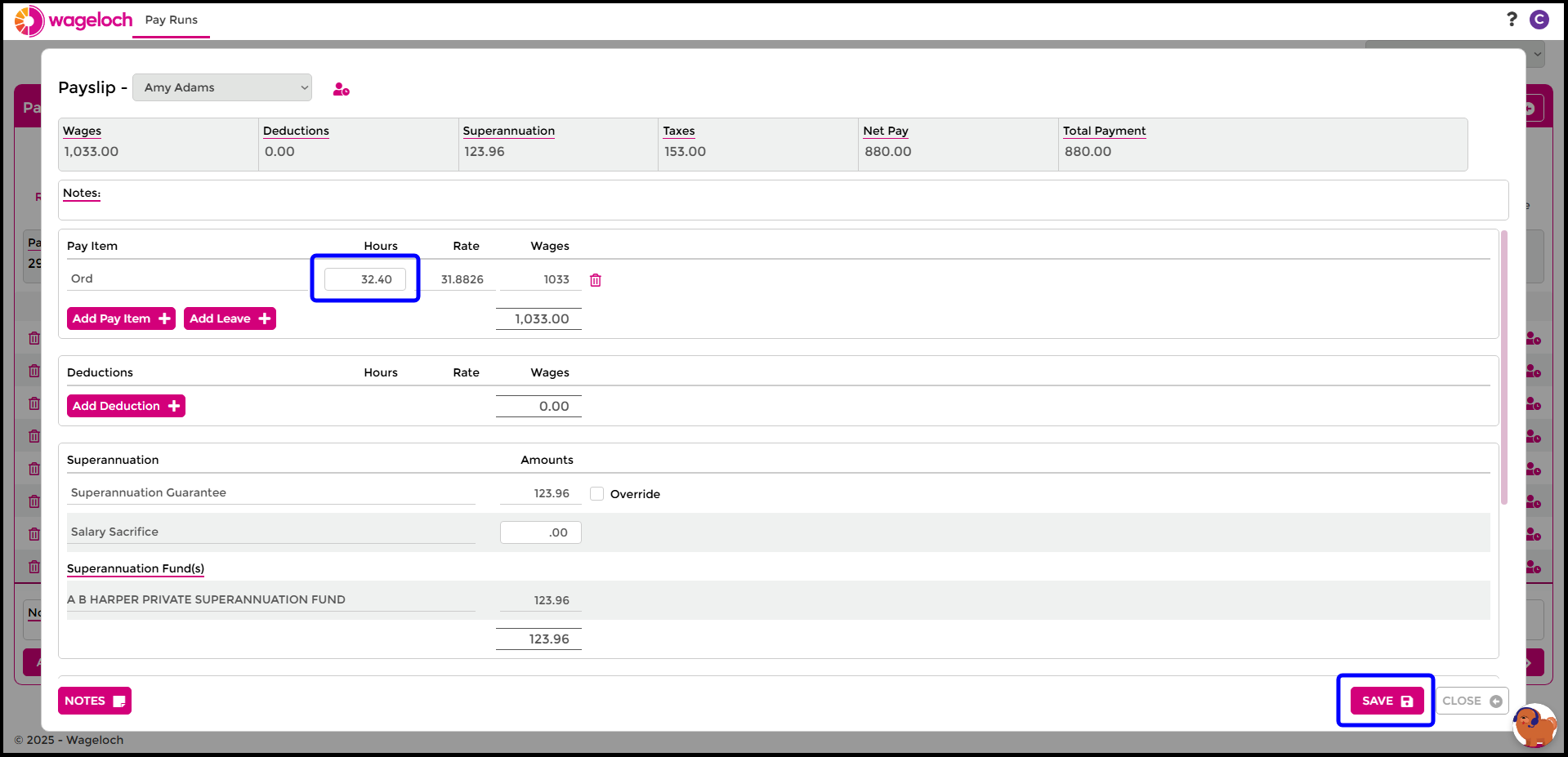Image resolution: width=1568 pixels, height=757 pixels.
Task: Click the Wageloch logo
Action: [74, 20]
